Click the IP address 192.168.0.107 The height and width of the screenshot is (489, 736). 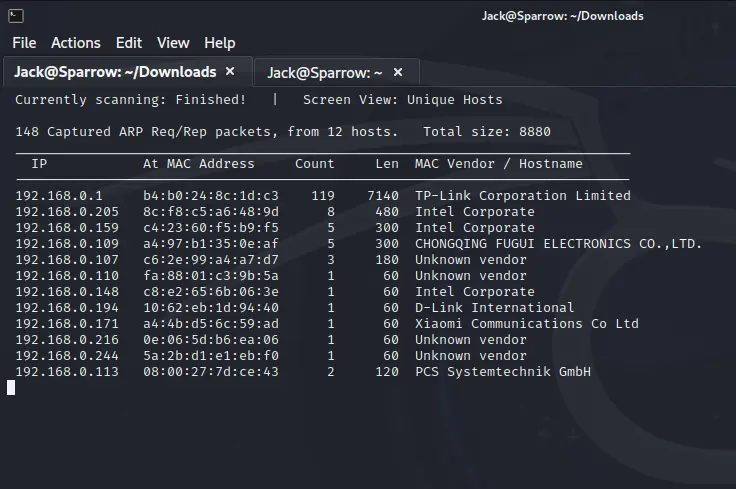click(x=67, y=260)
